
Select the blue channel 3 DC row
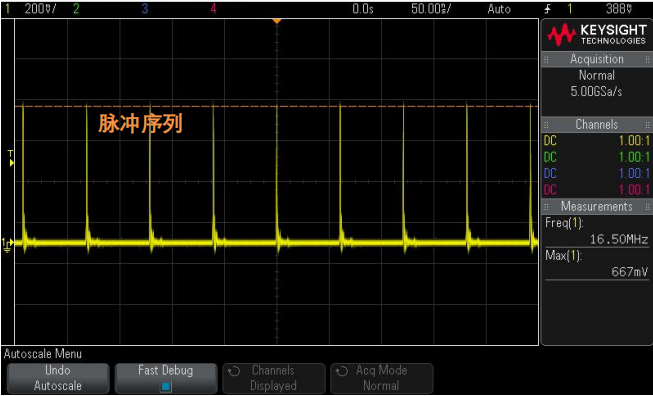click(x=596, y=174)
